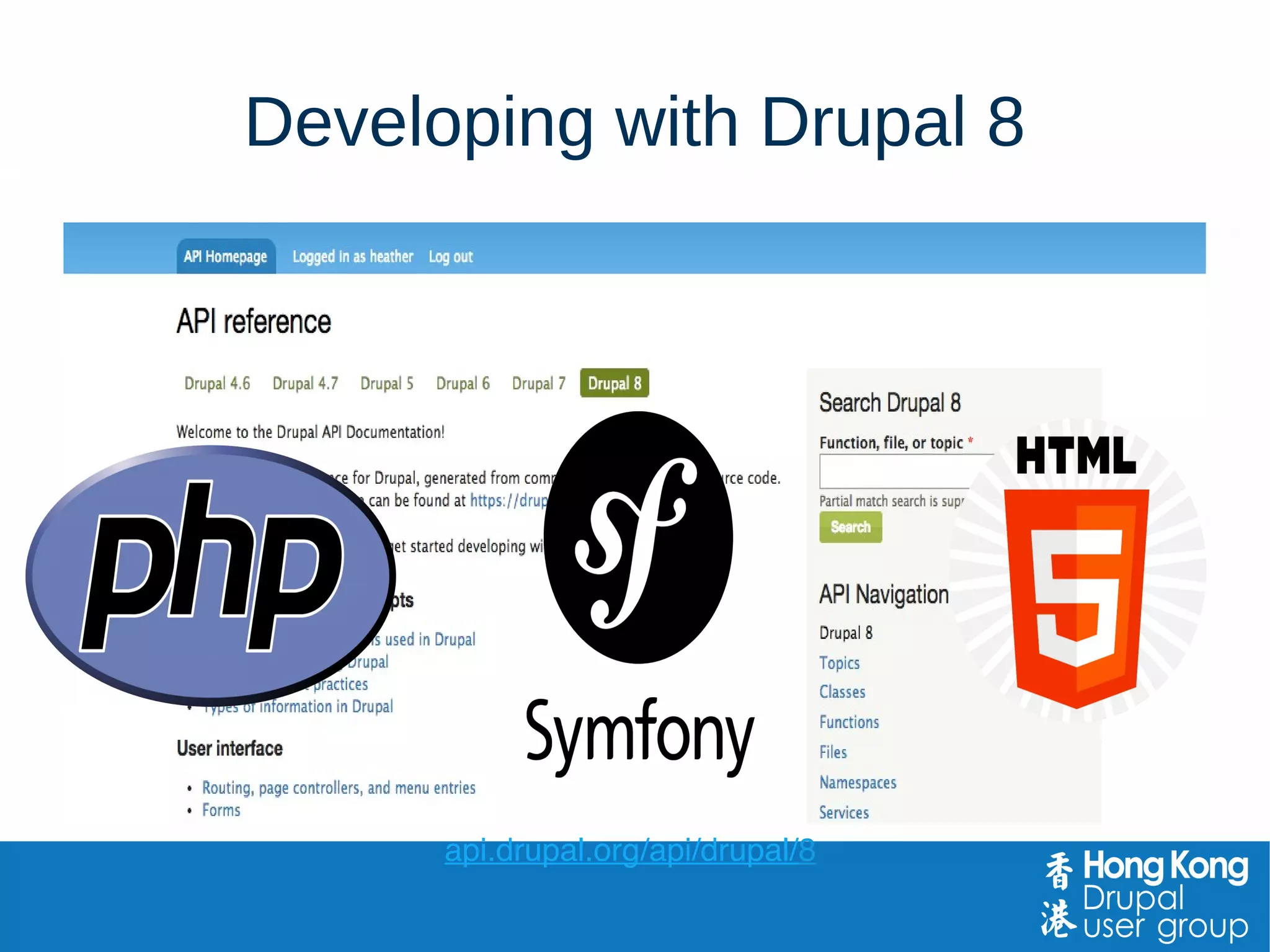Open the API Homepage tab
The height and width of the screenshot is (952, 1270).
[226, 256]
